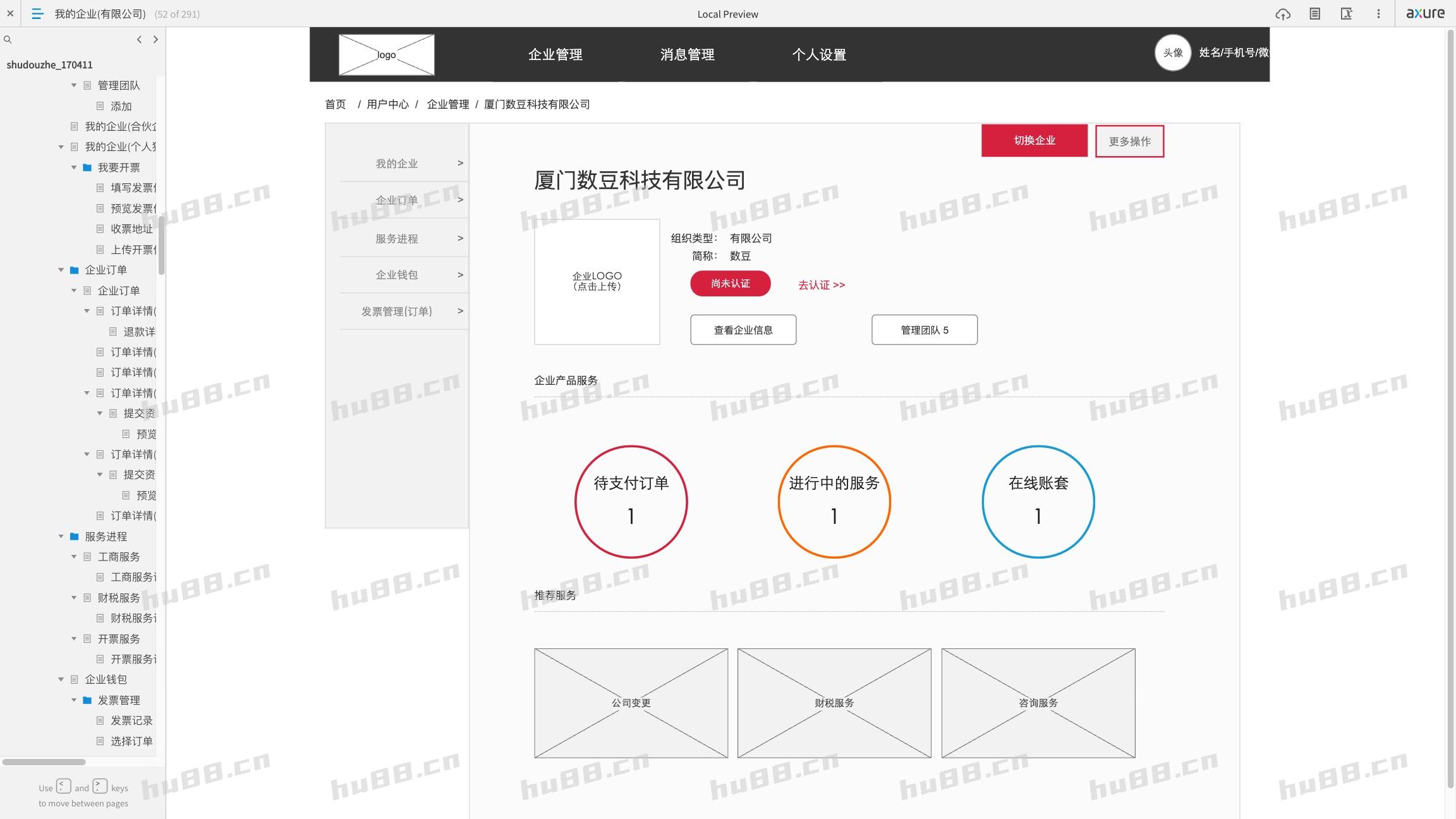Viewport: 1456px width, 819px height.
Task: Select the 发票记录 page in the tree
Action: 132,720
